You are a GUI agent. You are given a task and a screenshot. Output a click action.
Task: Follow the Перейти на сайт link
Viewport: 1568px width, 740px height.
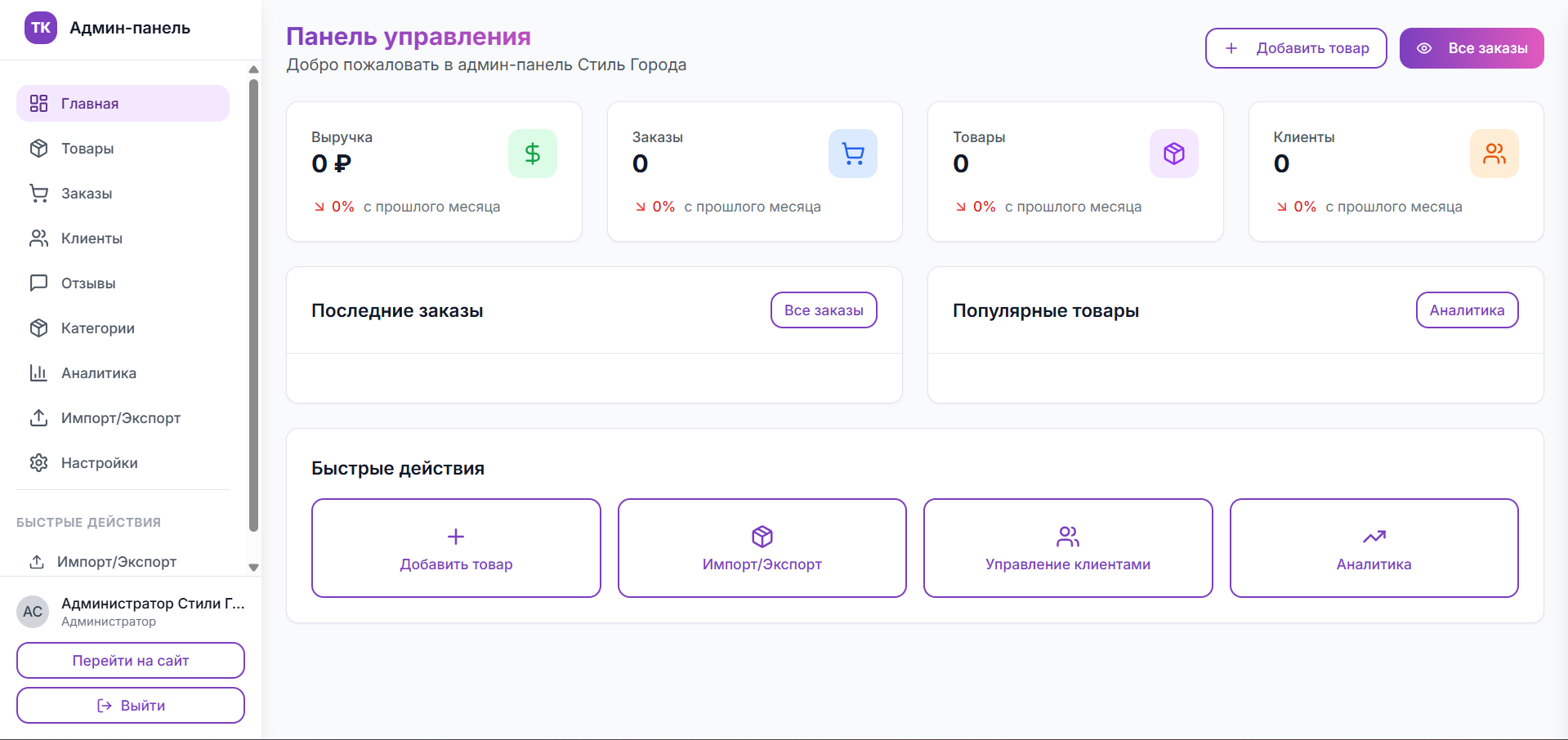click(131, 661)
